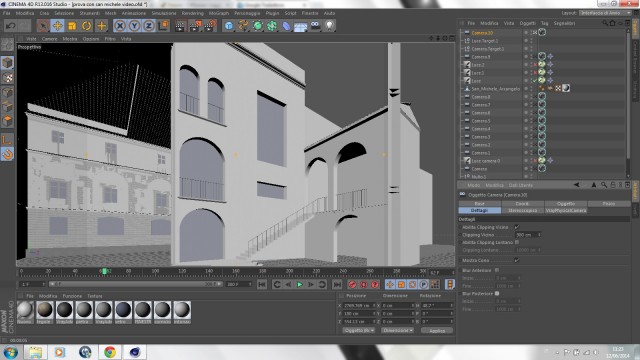
Task: Click the Applica button
Action: (x=437, y=331)
